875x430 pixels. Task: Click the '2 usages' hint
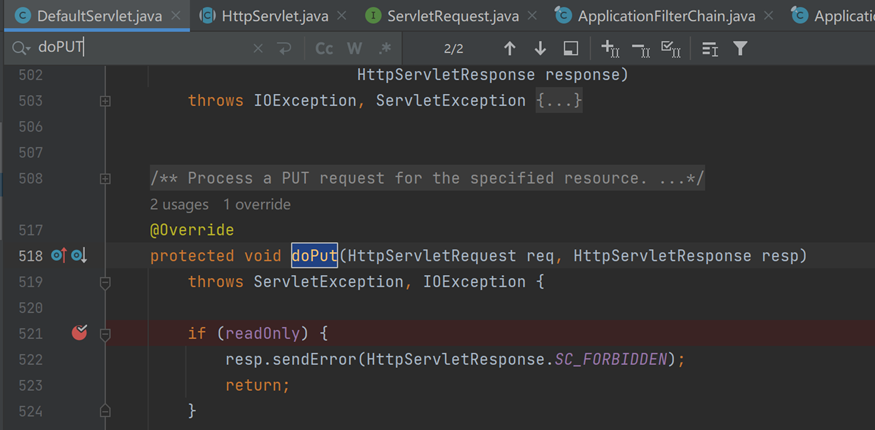click(179, 205)
